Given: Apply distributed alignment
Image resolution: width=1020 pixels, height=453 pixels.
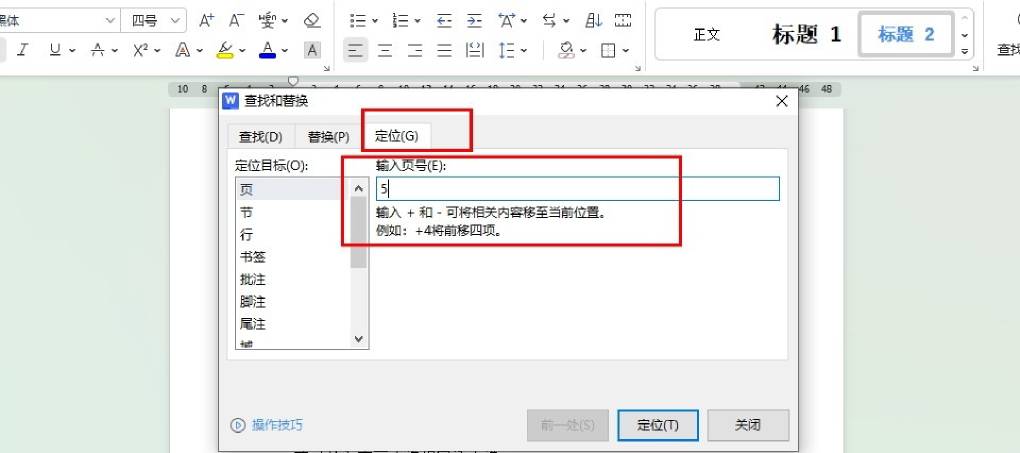Looking at the screenshot, I should 475,49.
